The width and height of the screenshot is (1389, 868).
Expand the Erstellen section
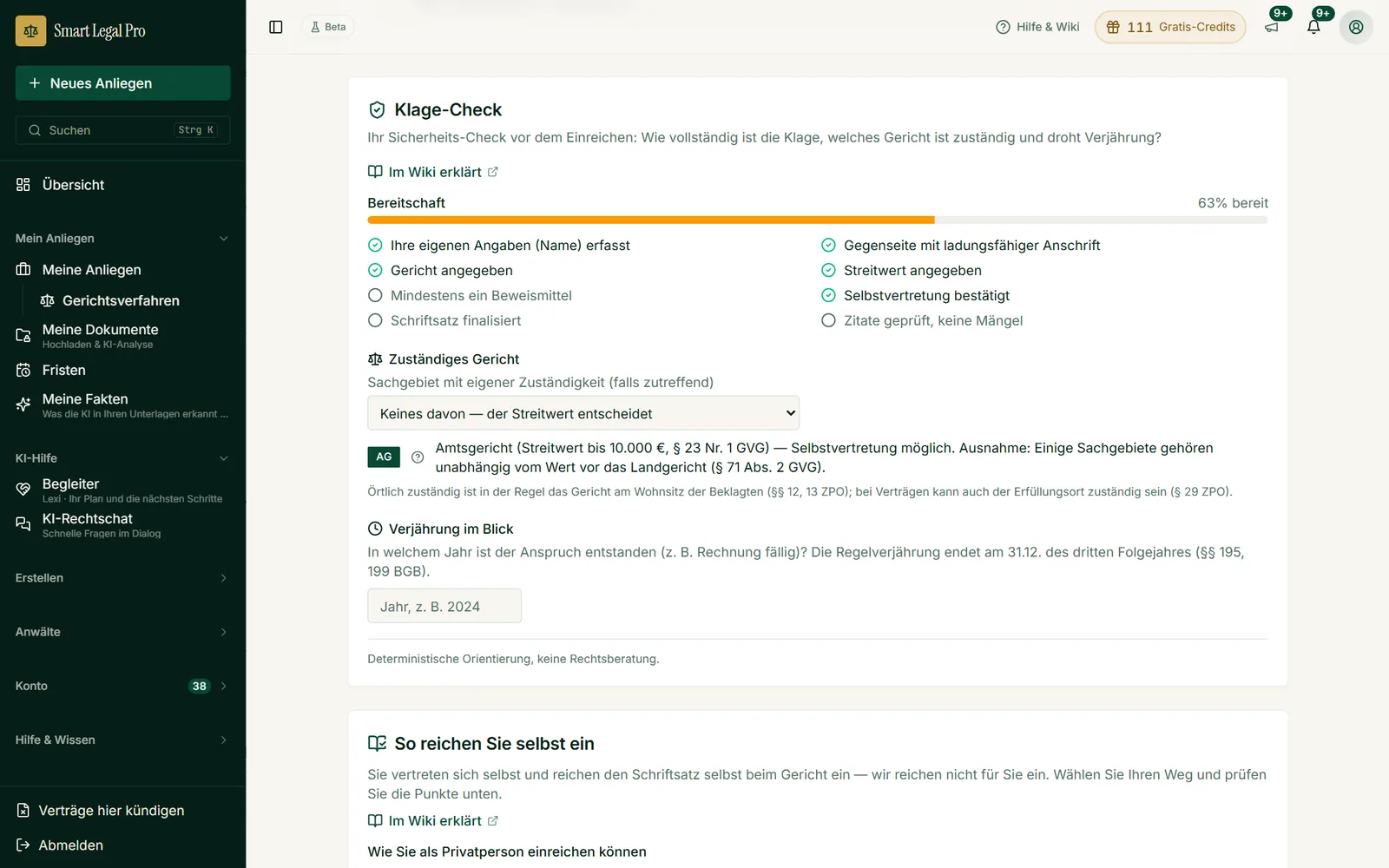(122, 578)
